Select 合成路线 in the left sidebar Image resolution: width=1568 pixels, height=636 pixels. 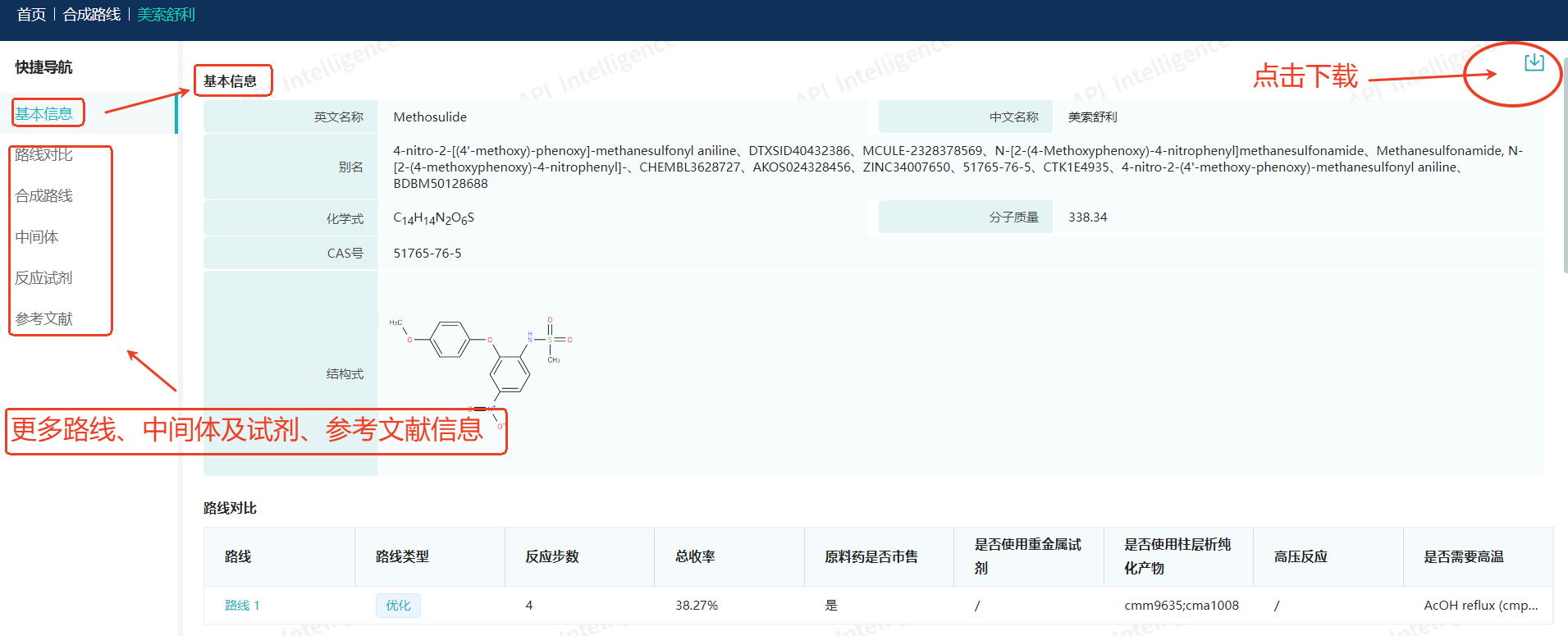(x=44, y=196)
